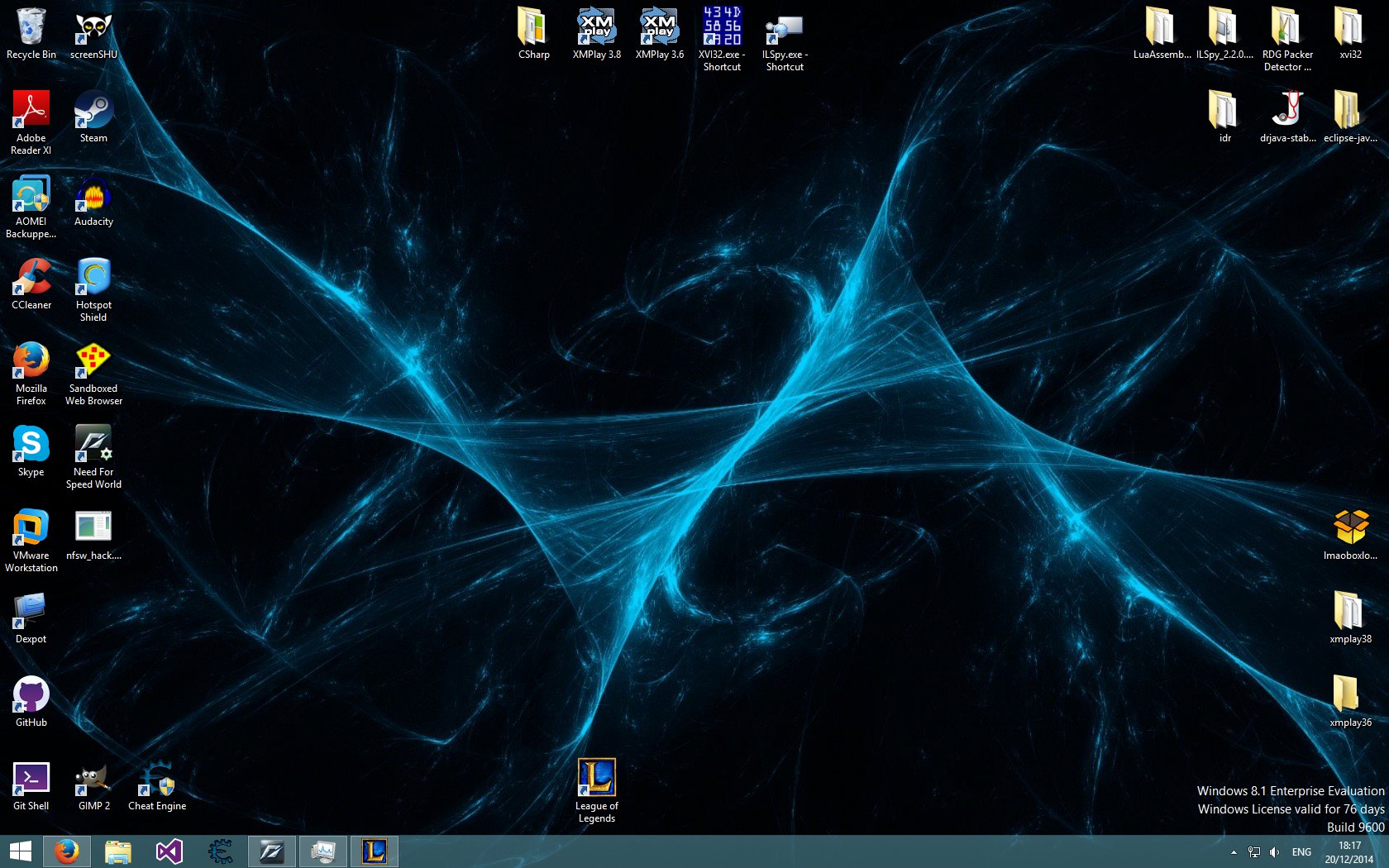
Task: Switch to League of Legends taskbar button
Action: (374, 851)
